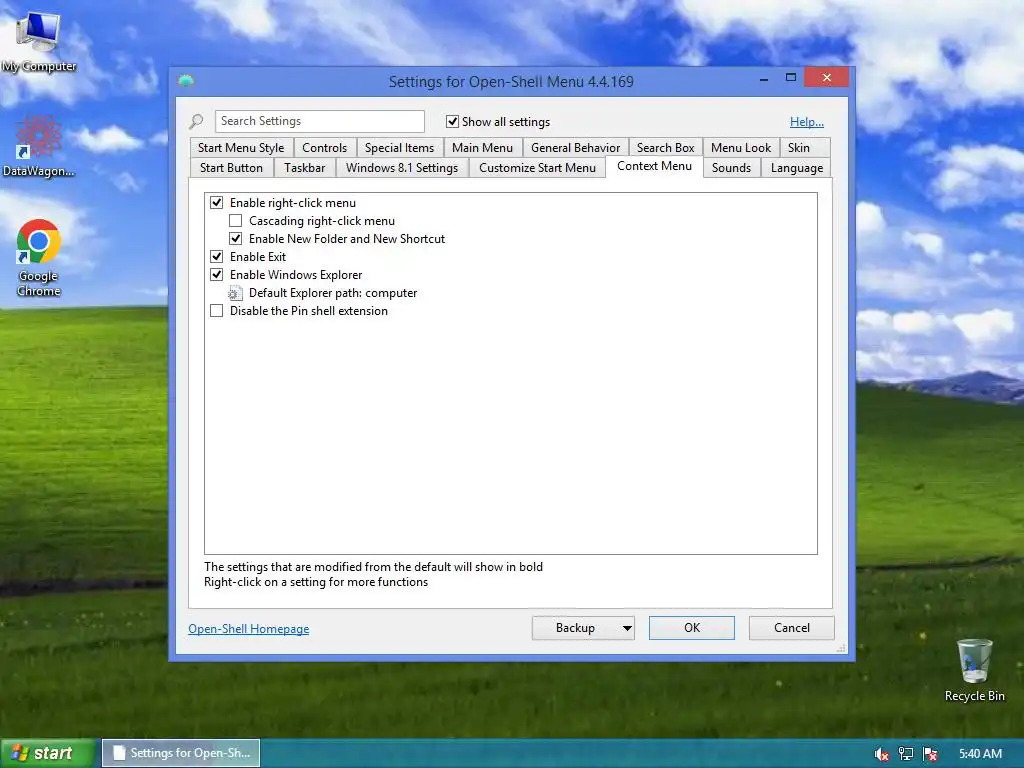Image resolution: width=1024 pixels, height=768 pixels.
Task: Uncheck Enable Exit option
Action: click(x=217, y=257)
